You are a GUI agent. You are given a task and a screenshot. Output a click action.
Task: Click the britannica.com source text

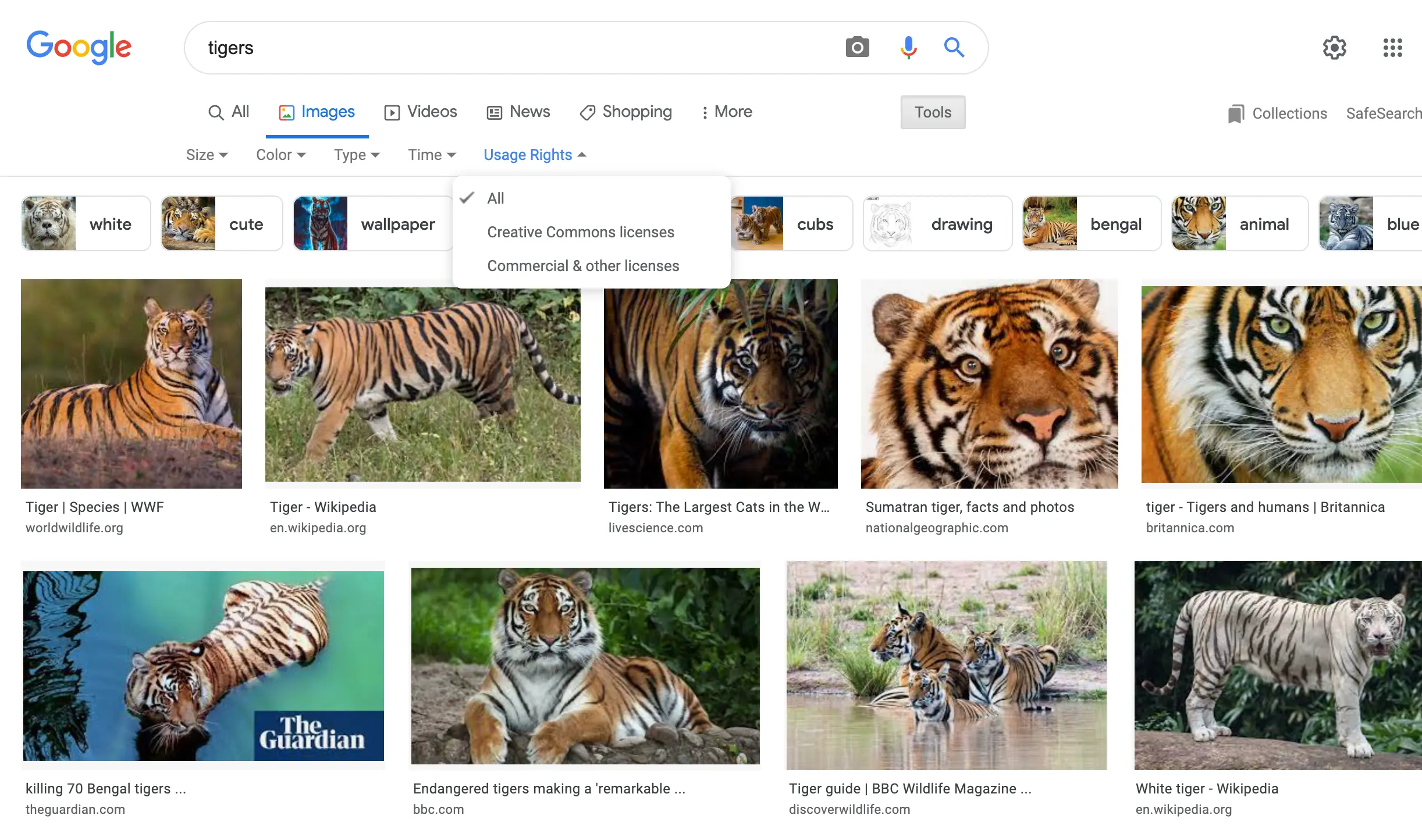click(1190, 528)
